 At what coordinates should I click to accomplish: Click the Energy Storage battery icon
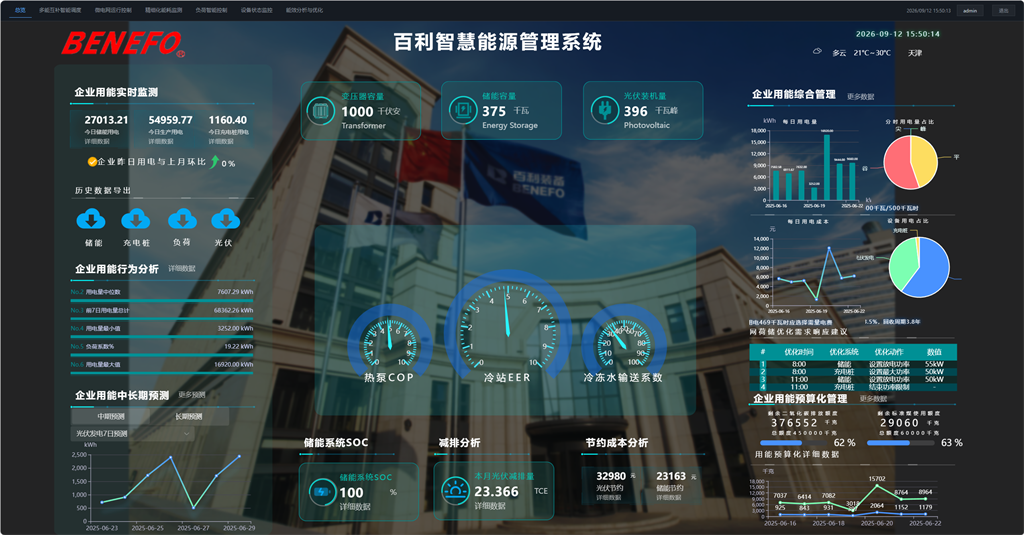(463, 110)
